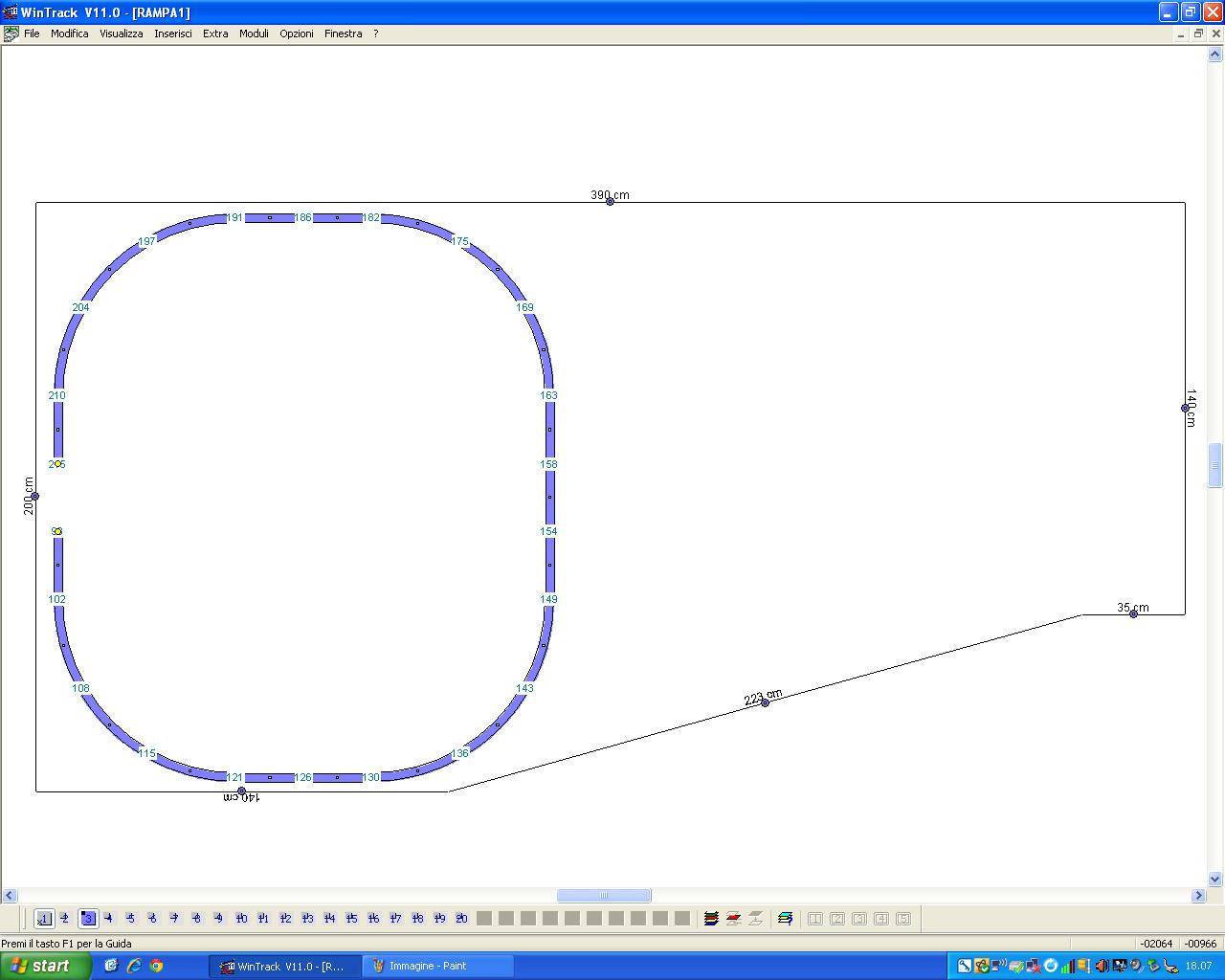Click the horizontal scrollbar thumb
Viewport: 1225px width, 980px height.
point(604,896)
